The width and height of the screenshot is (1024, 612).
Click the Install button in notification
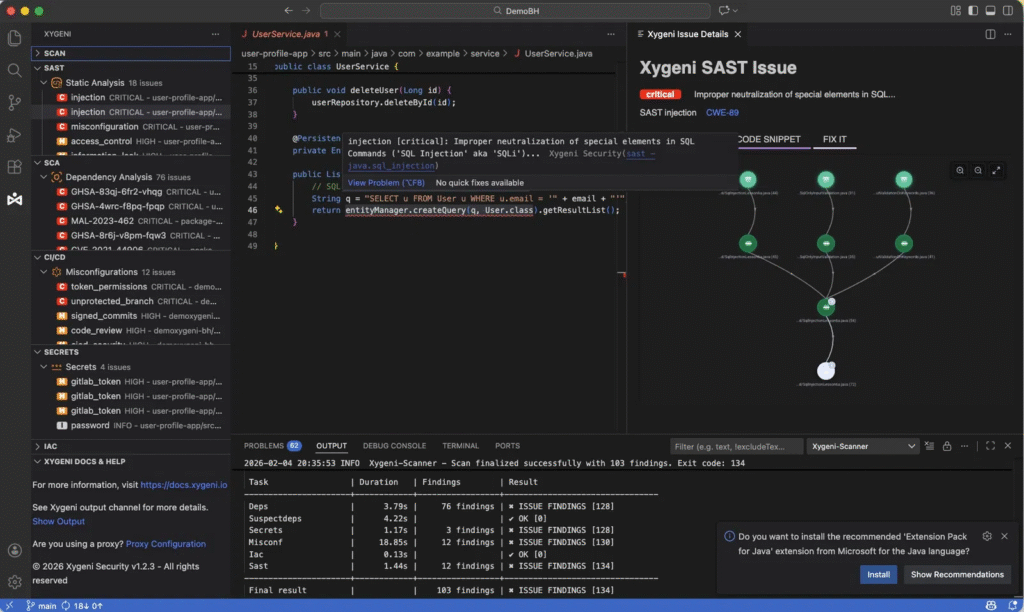(x=878, y=575)
